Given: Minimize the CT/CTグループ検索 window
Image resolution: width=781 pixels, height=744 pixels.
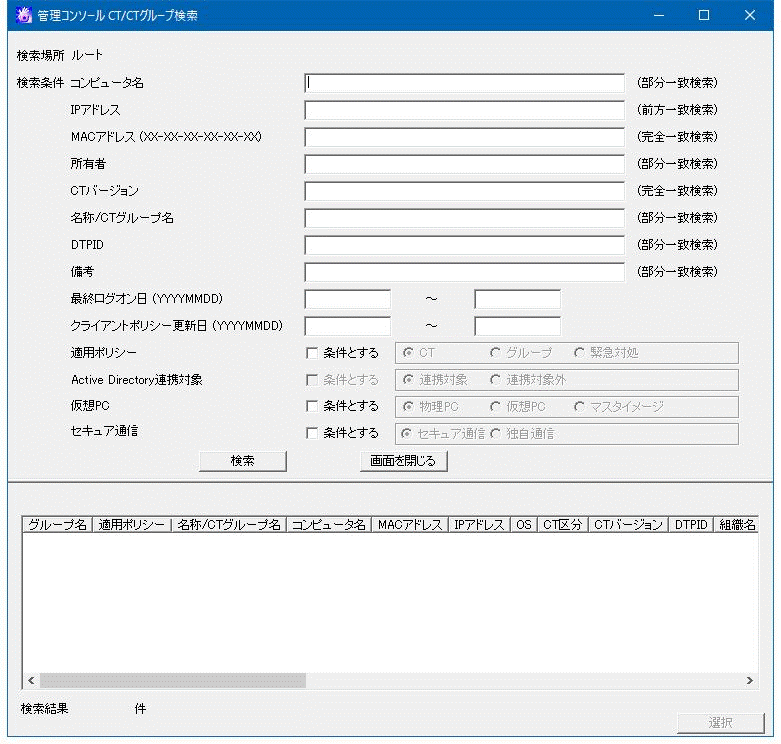Looking at the screenshot, I should tap(659, 15).
